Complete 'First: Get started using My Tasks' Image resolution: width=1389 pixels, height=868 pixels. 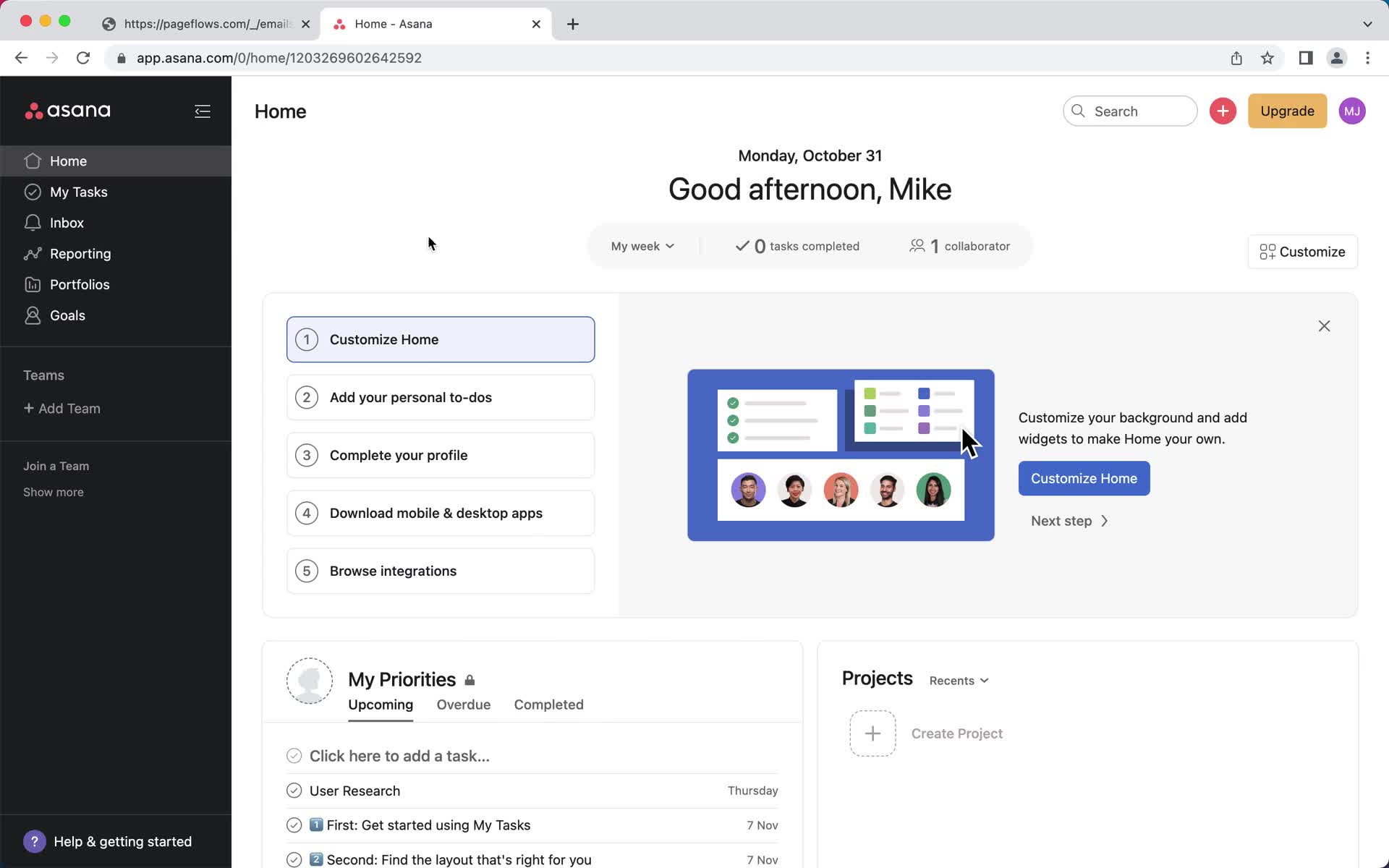(294, 825)
